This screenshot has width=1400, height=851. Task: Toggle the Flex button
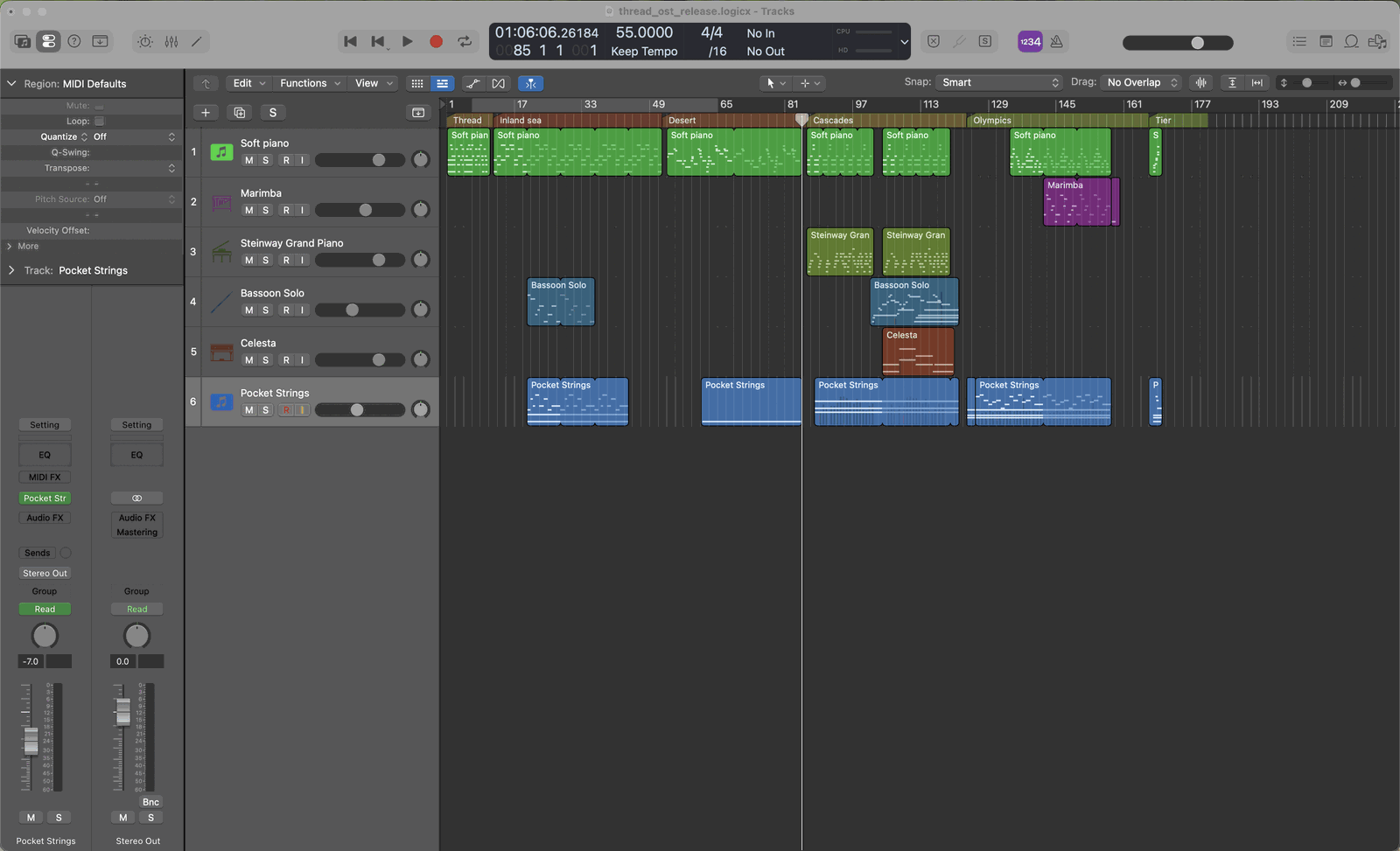click(x=499, y=83)
